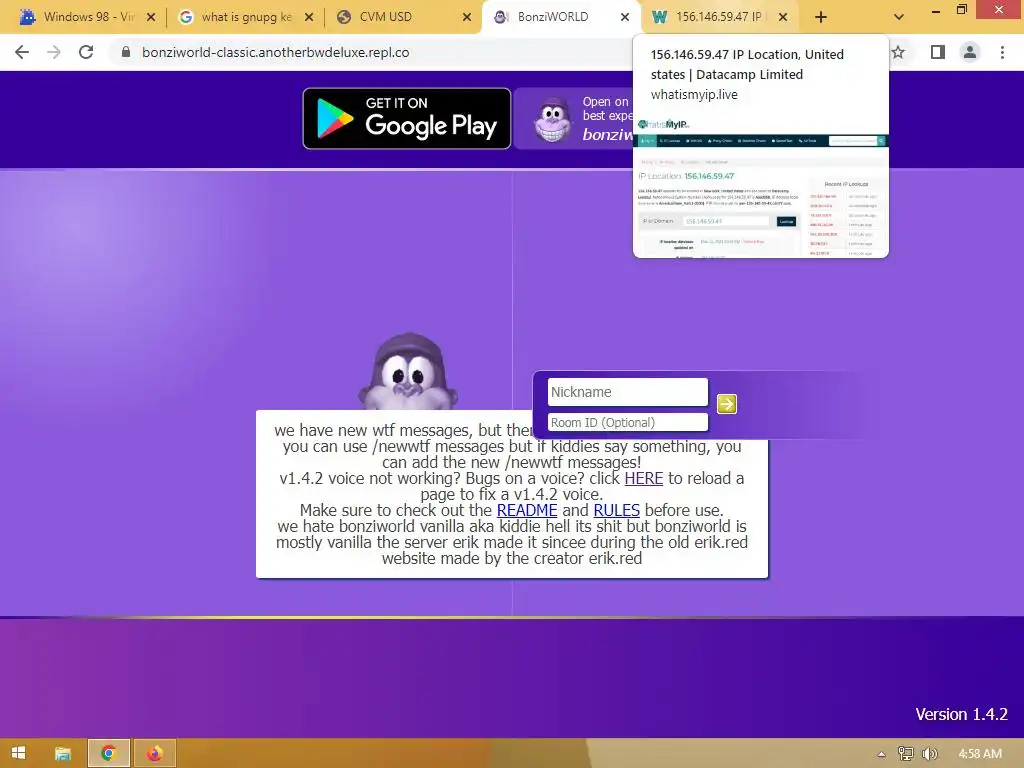Close the CVM USD tab
The width and height of the screenshot is (1024, 768).
(x=467, y=17)
